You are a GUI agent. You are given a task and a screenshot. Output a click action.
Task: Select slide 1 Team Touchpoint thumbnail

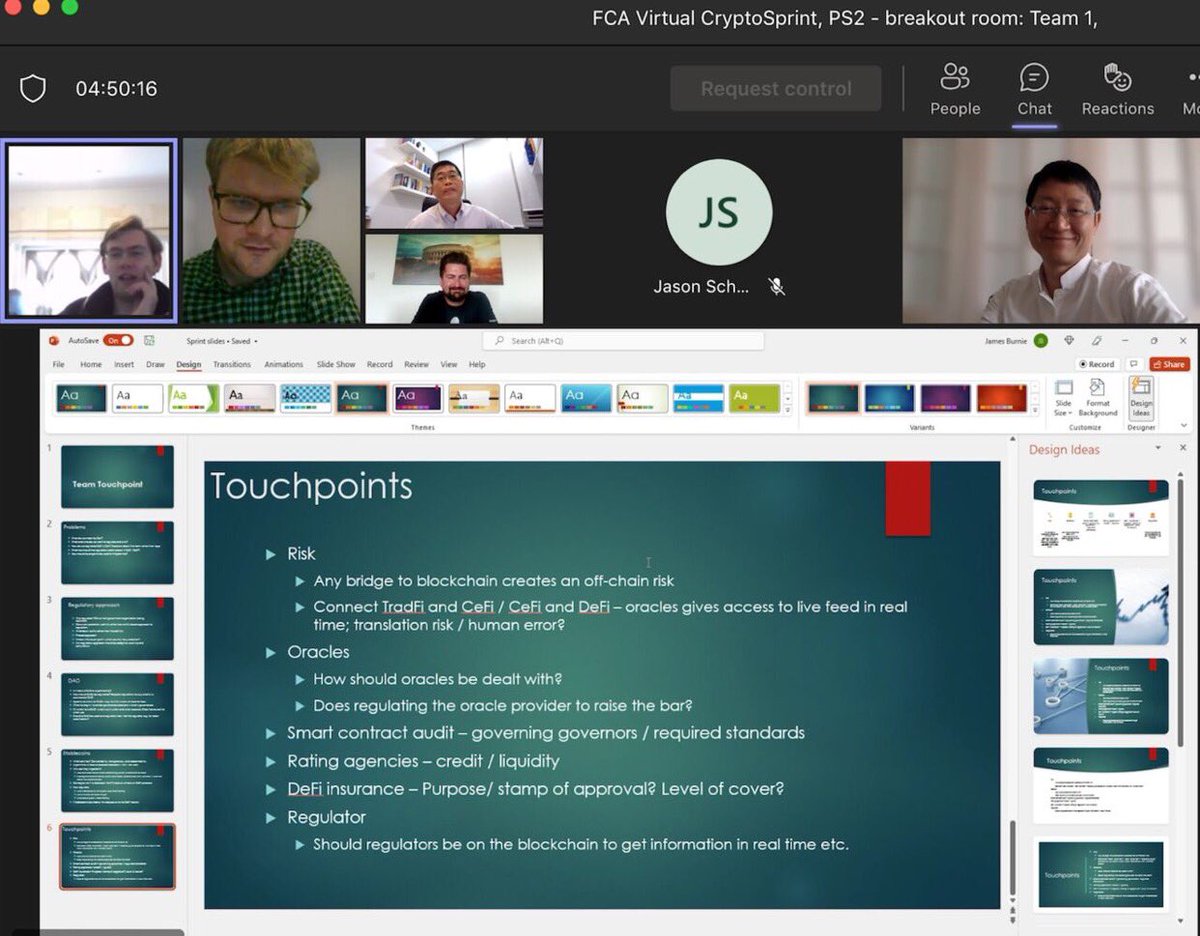point(117,477)
